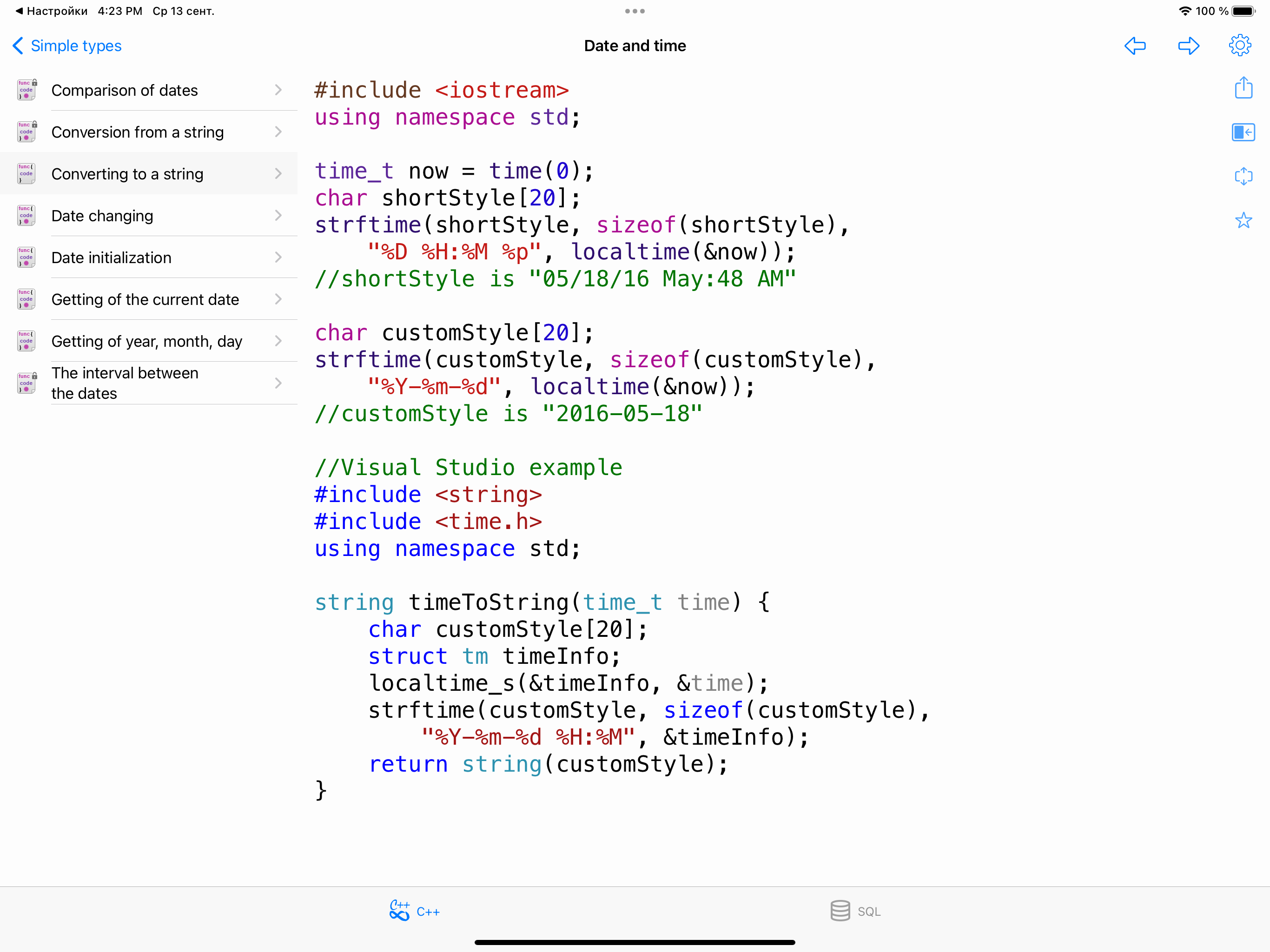The height and width of the screenshot is (952, 1270).
Task: Click 'return string(customStyle);' line
Action: pos(549,764)
